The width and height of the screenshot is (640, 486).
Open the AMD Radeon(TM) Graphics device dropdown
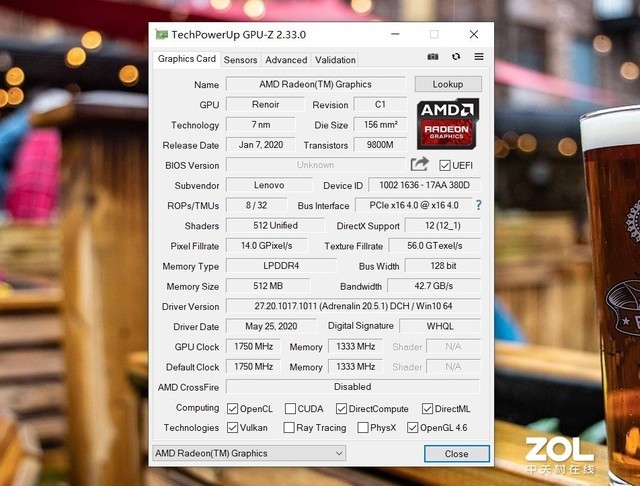click(x=249, y=453)
